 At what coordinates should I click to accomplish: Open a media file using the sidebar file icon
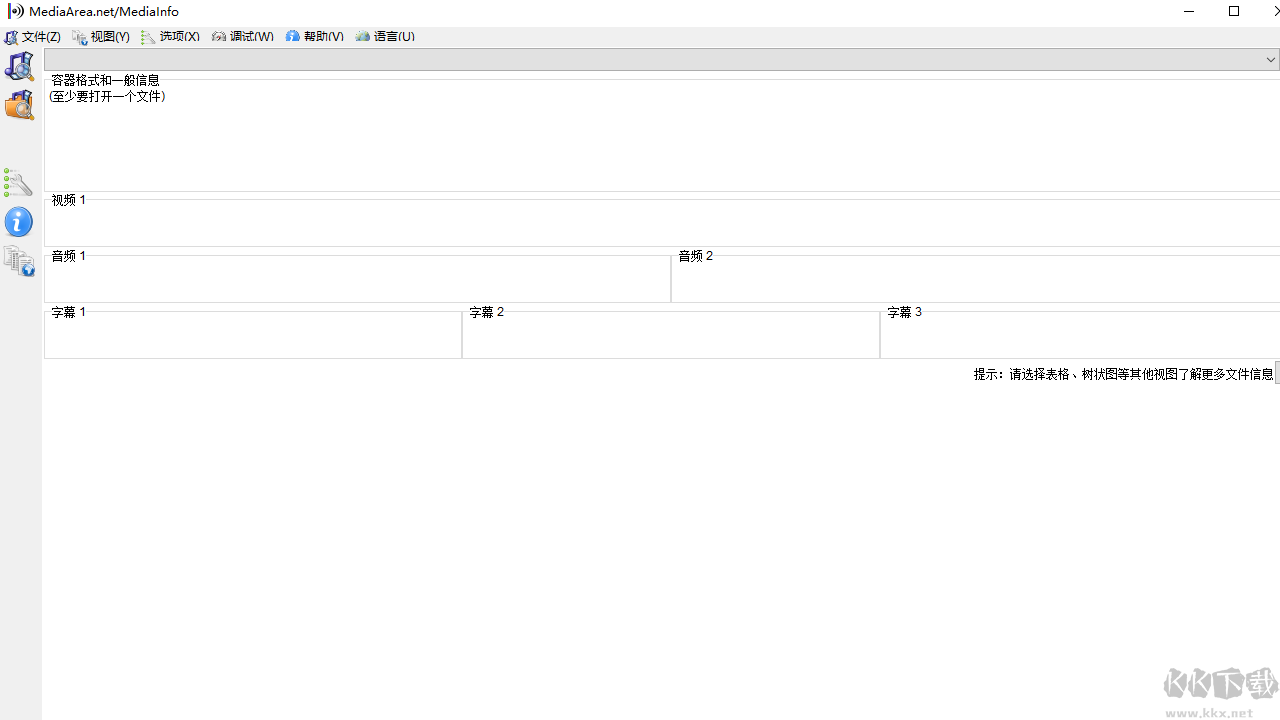click(x=19, y=66)
